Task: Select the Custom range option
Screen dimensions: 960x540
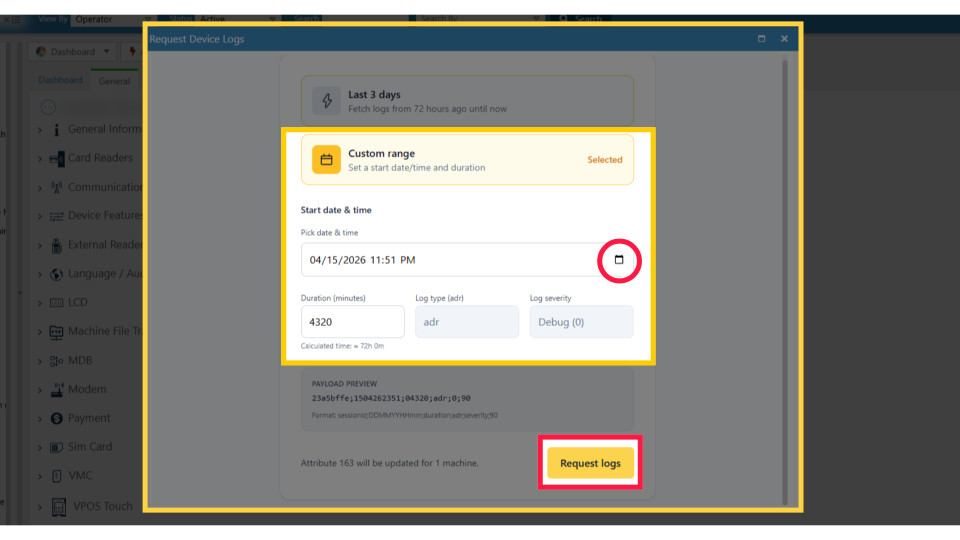Action: pos(467,160)
